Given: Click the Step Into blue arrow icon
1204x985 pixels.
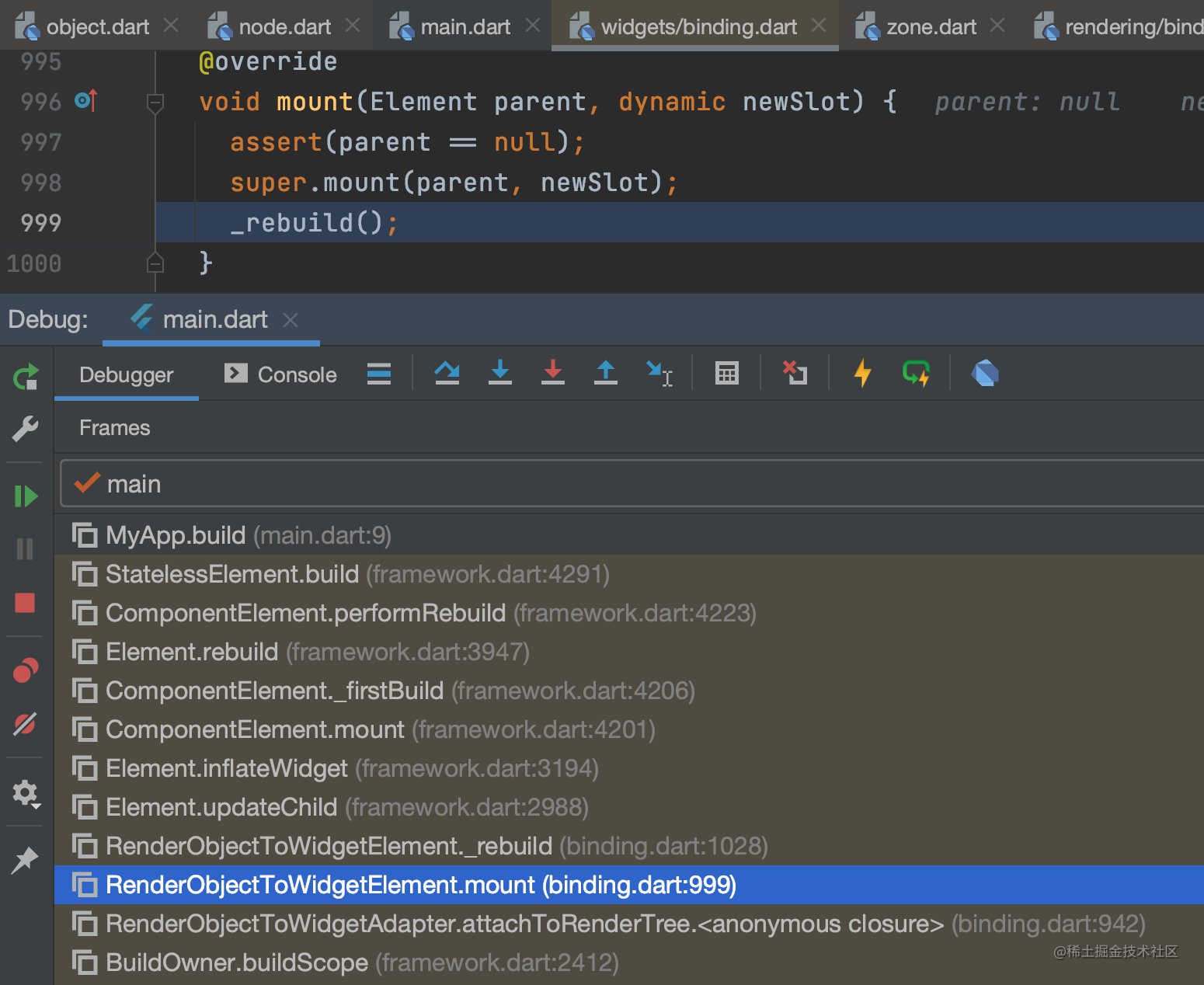Looking at the screenshot, I should coord(500,374).
